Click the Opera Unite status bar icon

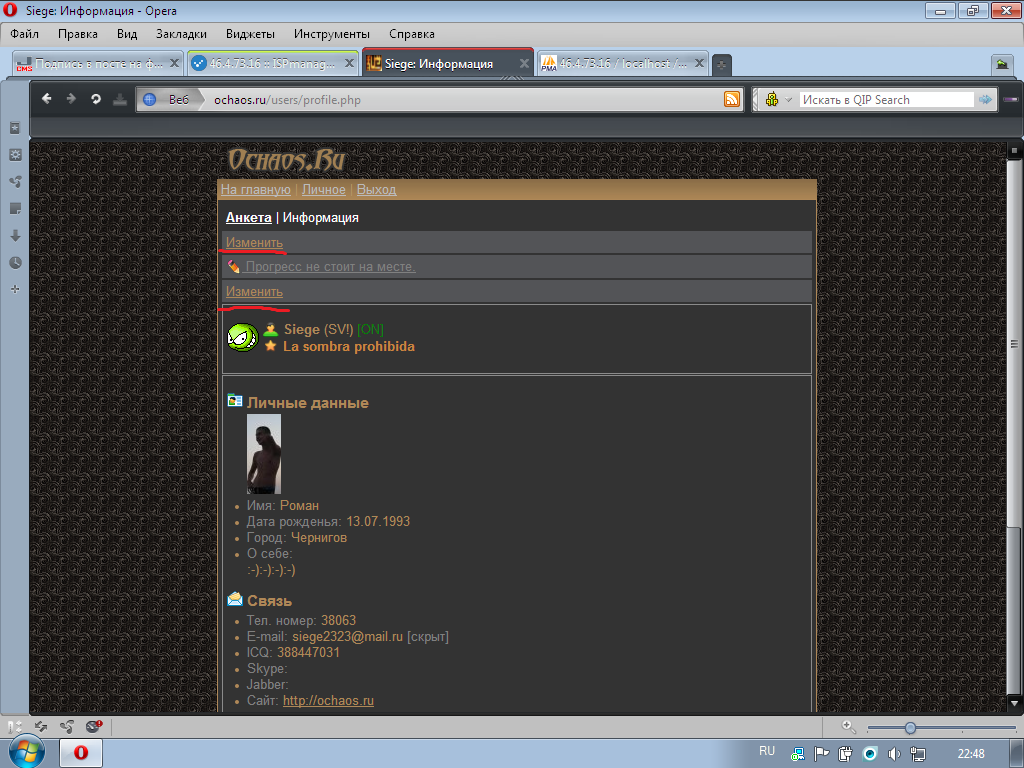point(67,726)
